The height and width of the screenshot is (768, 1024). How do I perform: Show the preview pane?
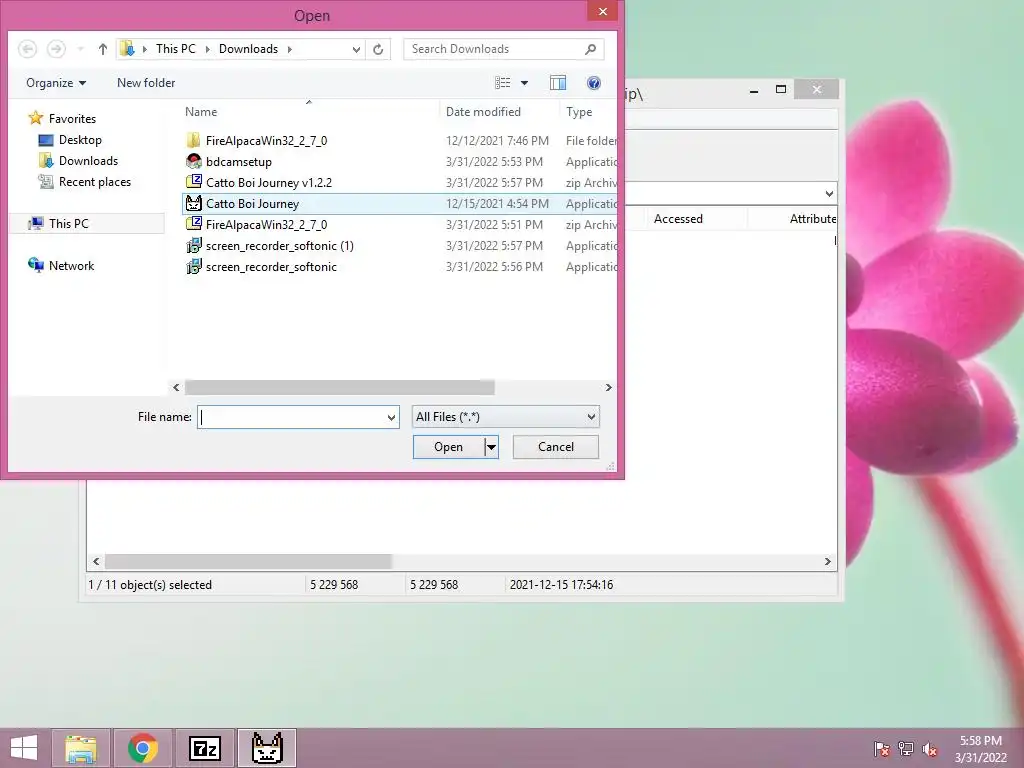point(558,83)
